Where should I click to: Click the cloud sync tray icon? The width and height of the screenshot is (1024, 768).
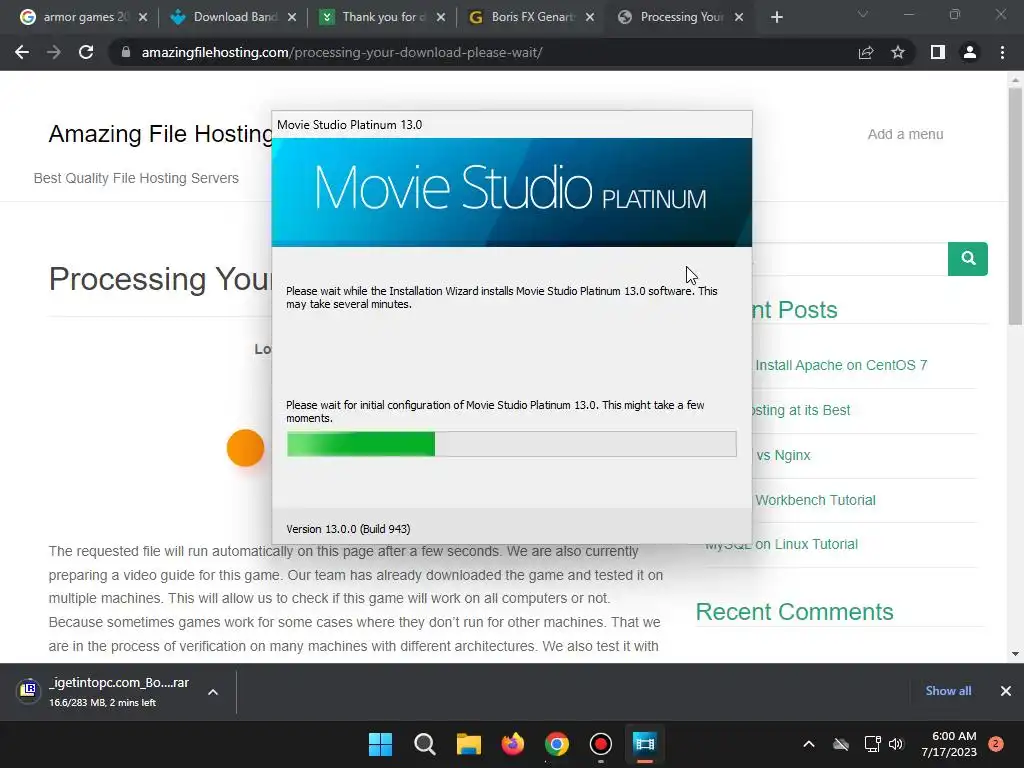(x=841, y=744)
